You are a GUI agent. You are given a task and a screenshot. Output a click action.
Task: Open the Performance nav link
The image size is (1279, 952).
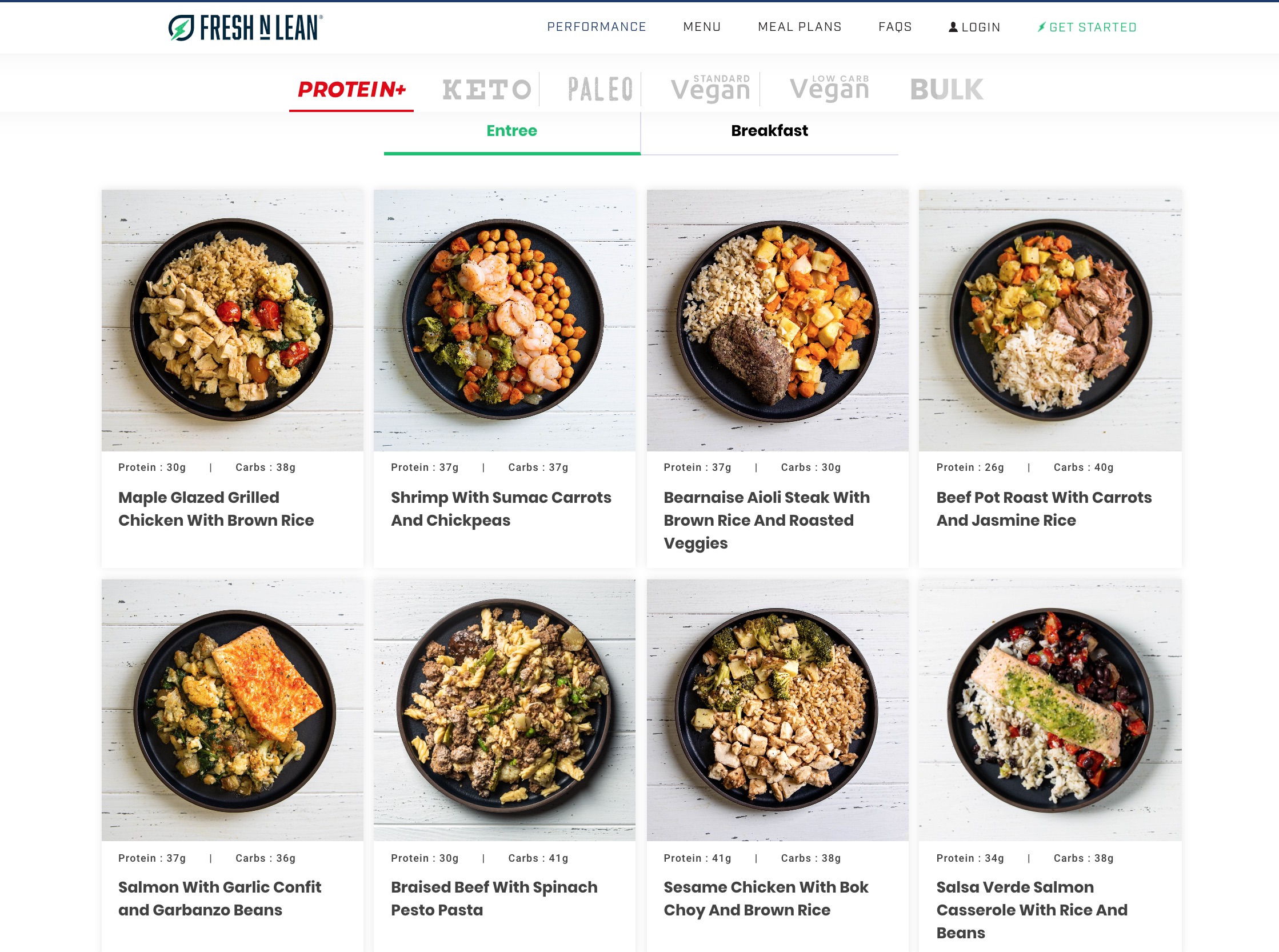tap(597, 27)
